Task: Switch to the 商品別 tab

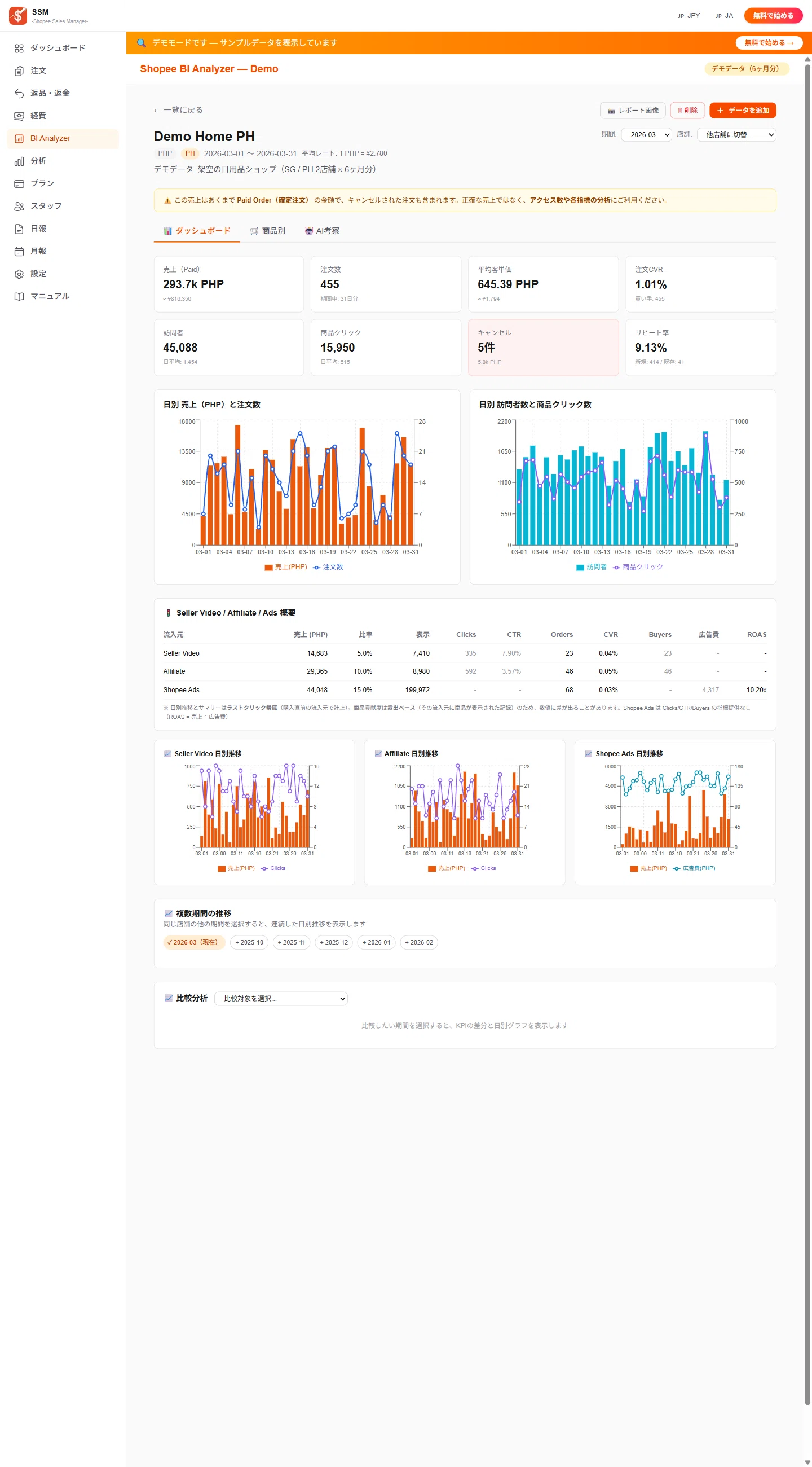Action: coord(268,231)
